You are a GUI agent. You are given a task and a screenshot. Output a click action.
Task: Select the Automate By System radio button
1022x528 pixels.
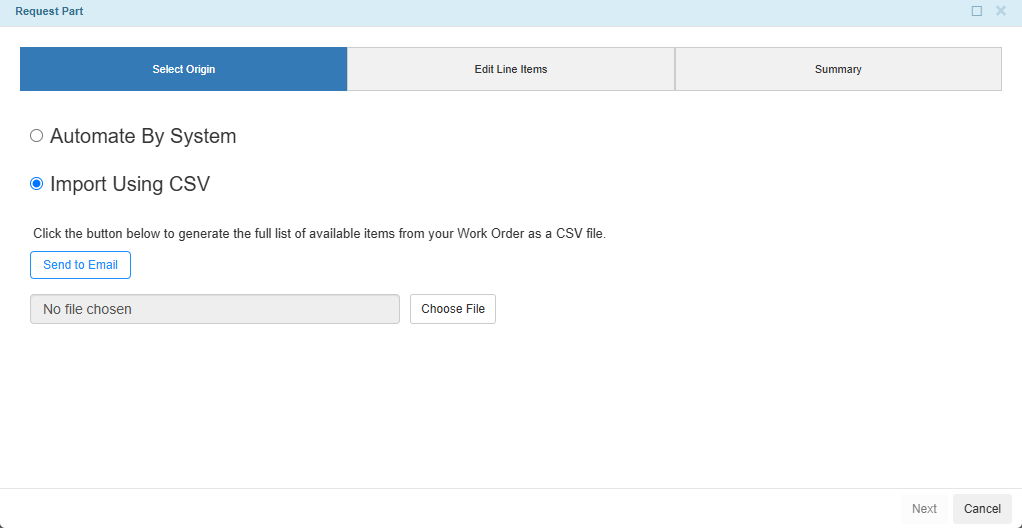(x=37, y=136)
